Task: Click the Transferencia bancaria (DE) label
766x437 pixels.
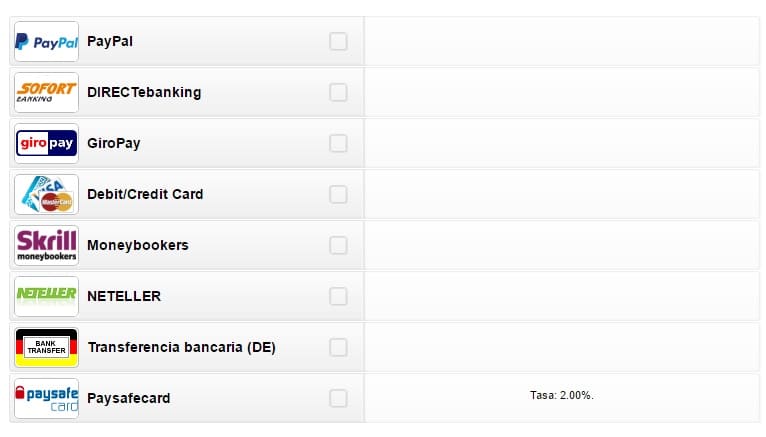Action: tap(182, 347)
